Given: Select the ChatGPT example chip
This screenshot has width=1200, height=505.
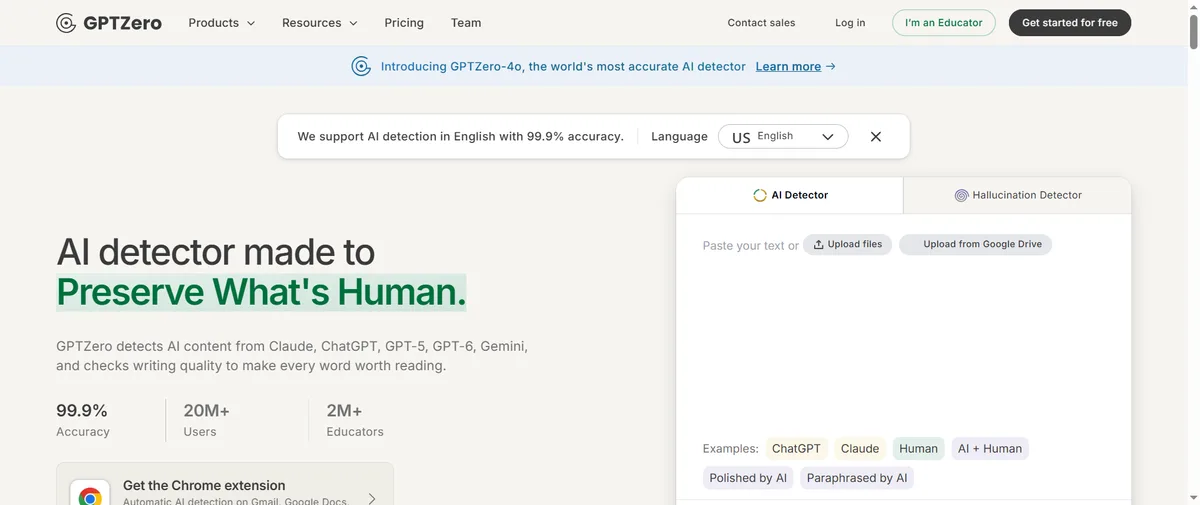Looking at the screenshot, I should point(796,449).
